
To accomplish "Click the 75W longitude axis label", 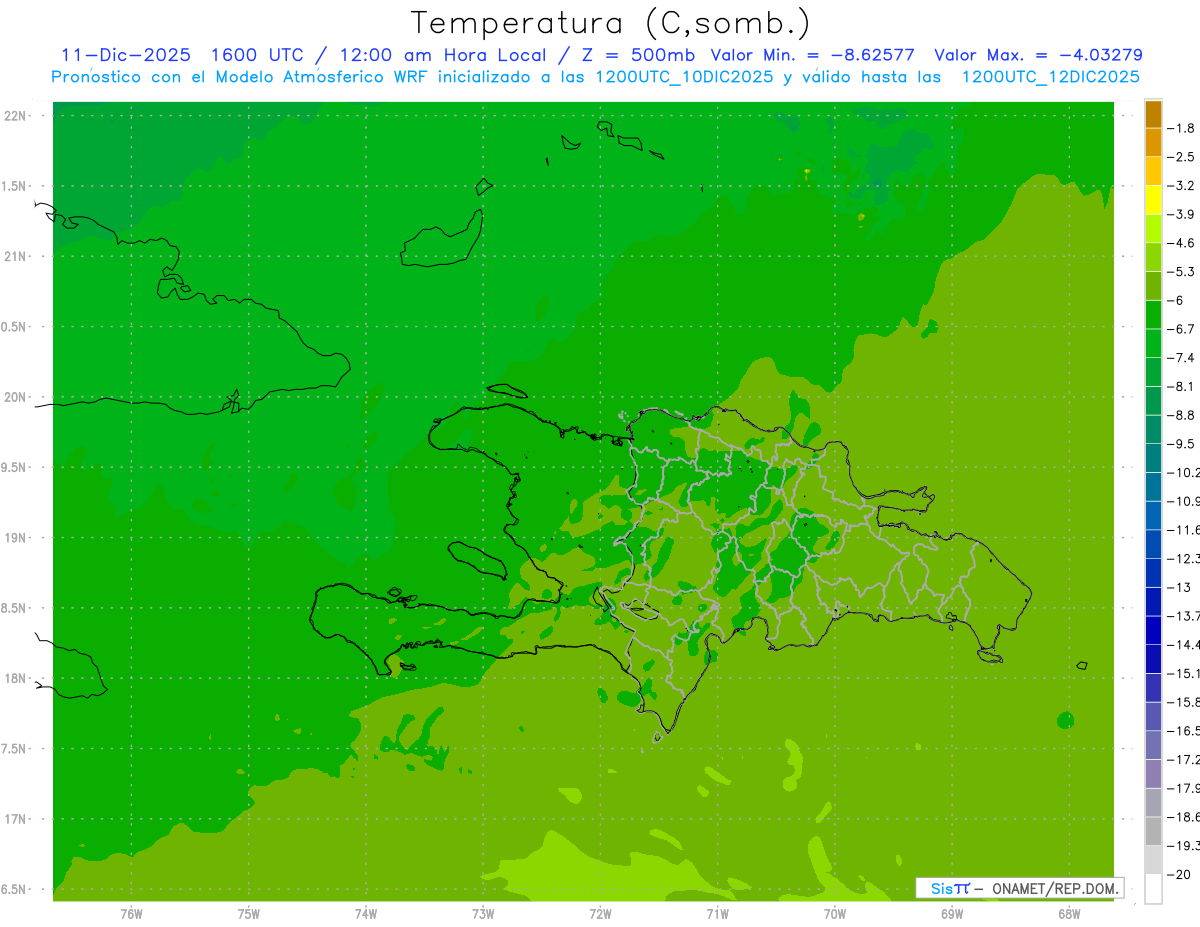I will (249, 914).
